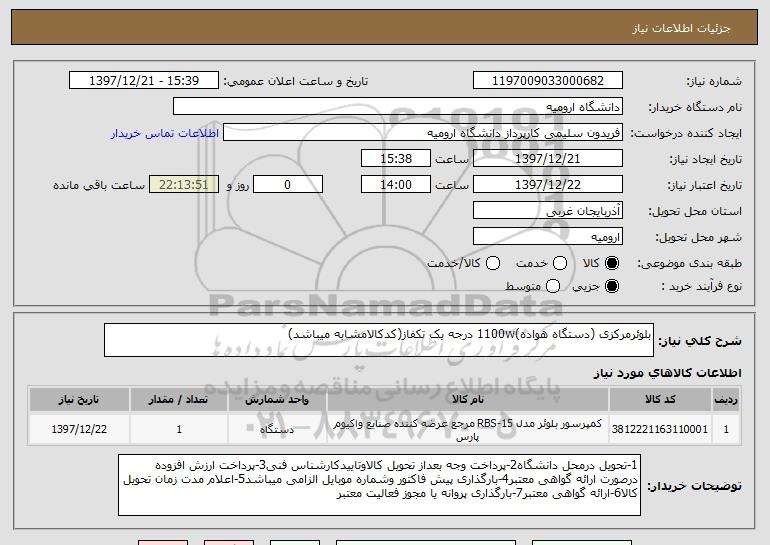The width and height of the screenshot is (770, 545).
Task: Click the buyer notes text area
Action: (380, 485)
